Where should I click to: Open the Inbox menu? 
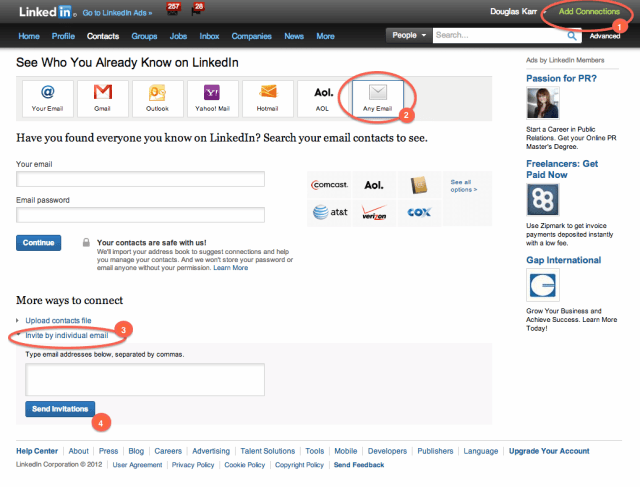209,36
